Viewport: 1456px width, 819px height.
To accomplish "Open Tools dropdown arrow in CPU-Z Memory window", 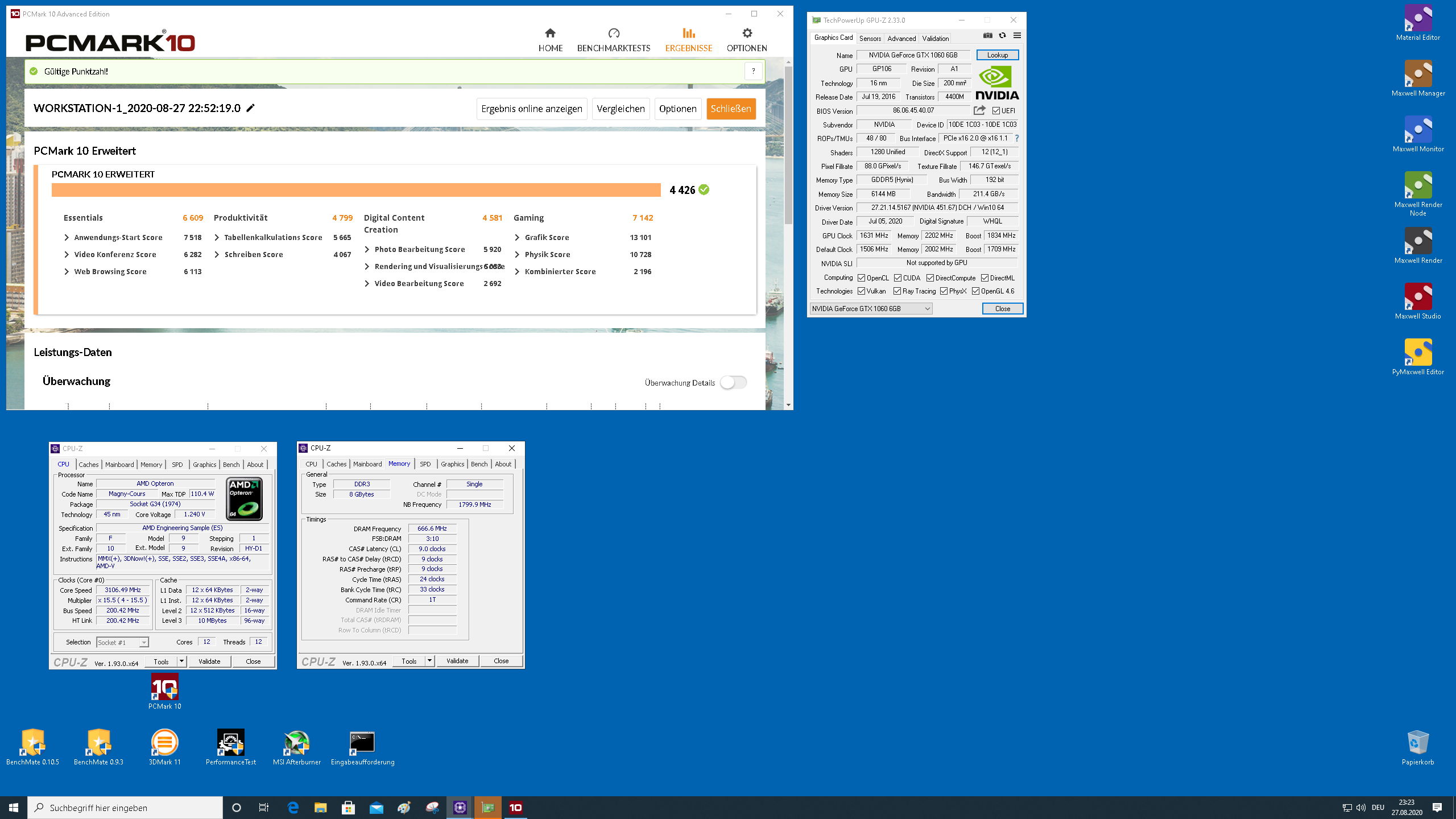I will click(430, 661).
